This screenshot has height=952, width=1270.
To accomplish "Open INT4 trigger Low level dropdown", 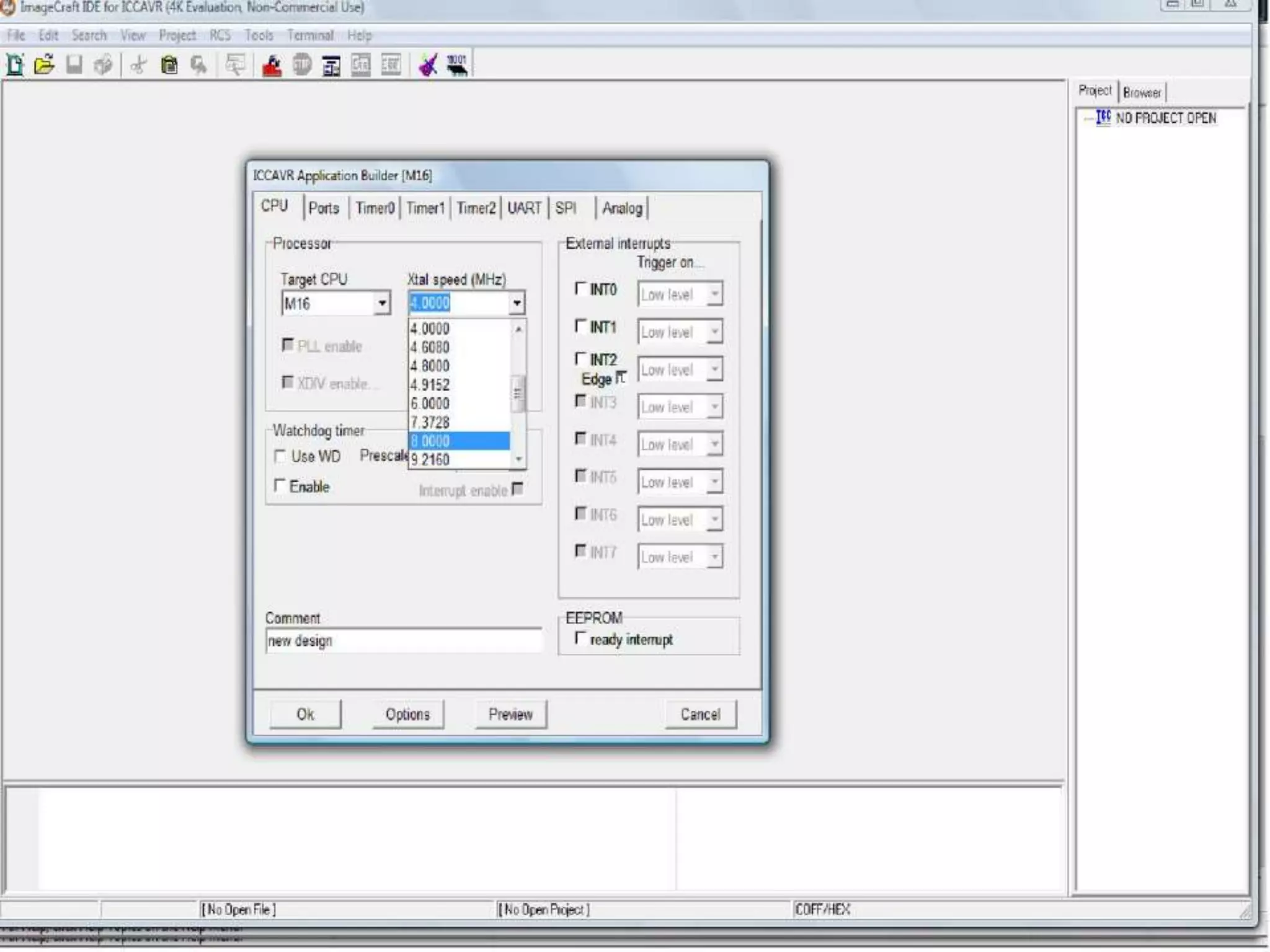I will pyautogui.click(x=714, y=444).
